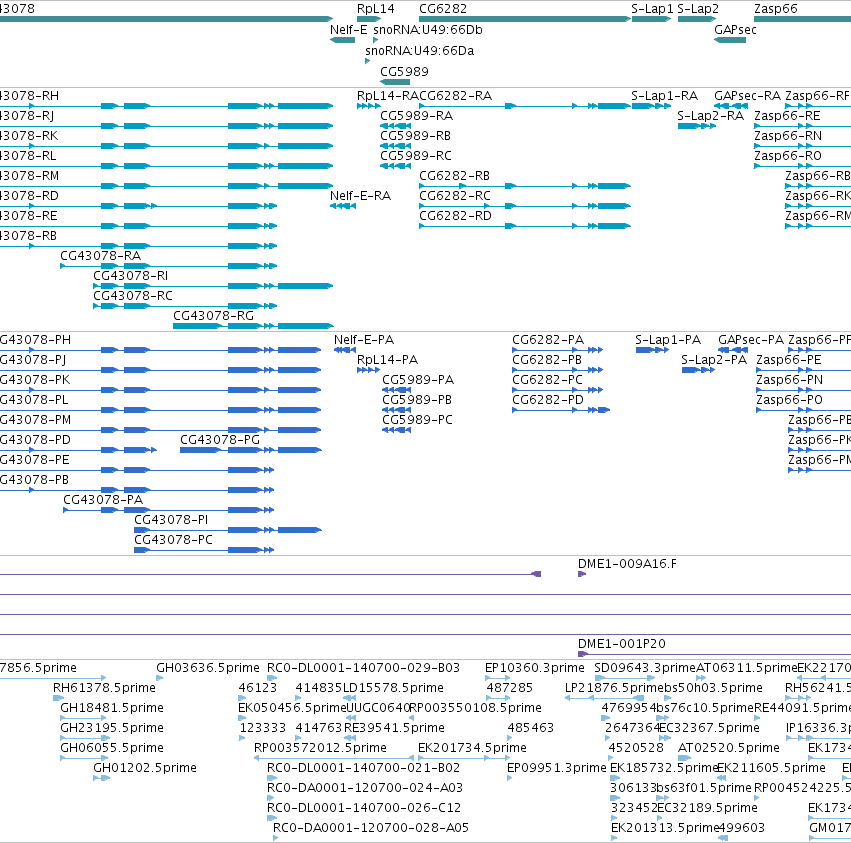Click the RpL14 gene label
Viewport: 851px width, 843px height.
tap(376, 9)
